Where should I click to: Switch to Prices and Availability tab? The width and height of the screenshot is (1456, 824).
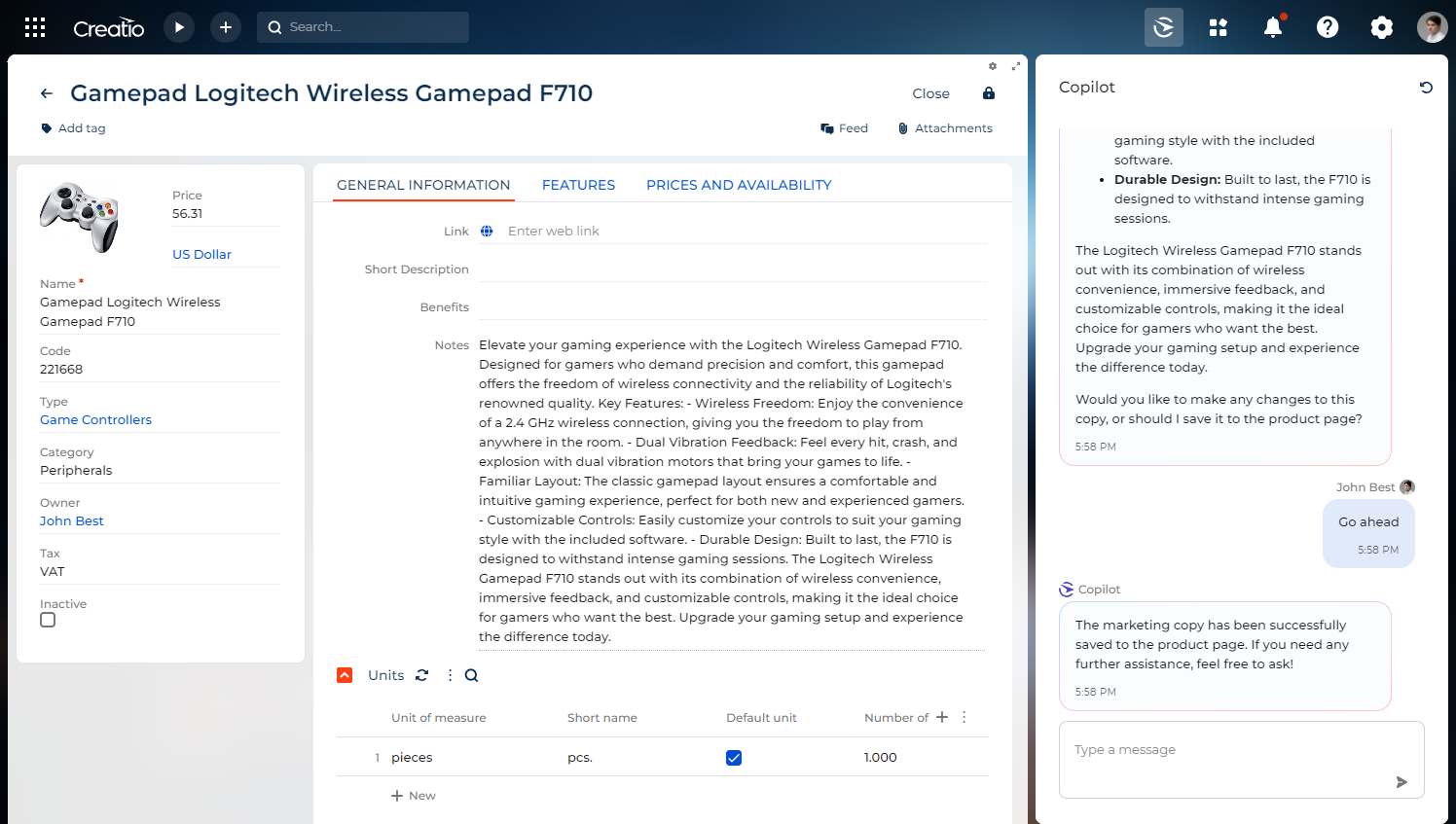(739, 185)
